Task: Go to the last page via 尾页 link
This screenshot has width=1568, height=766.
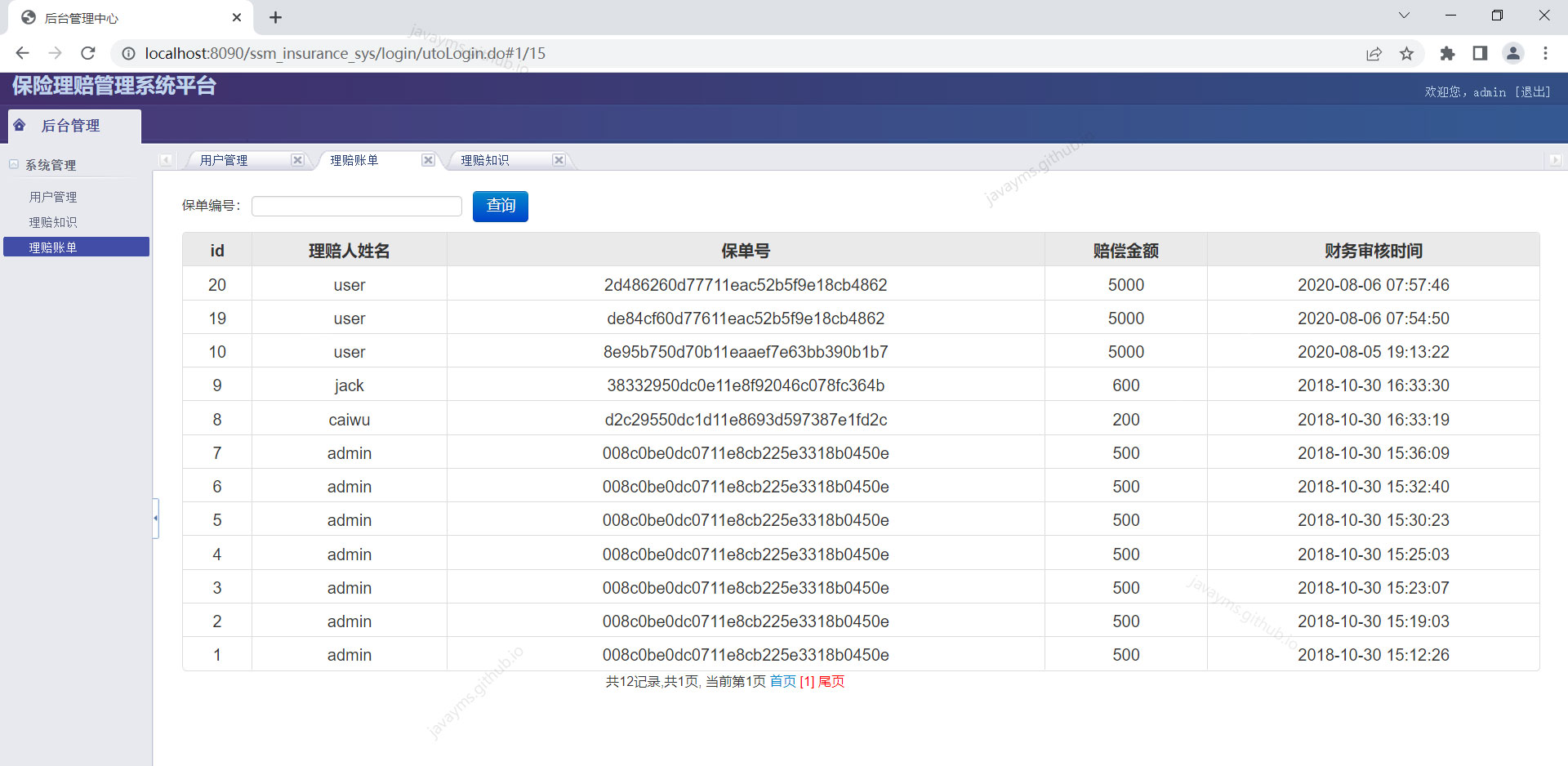Action: (831, 681)
